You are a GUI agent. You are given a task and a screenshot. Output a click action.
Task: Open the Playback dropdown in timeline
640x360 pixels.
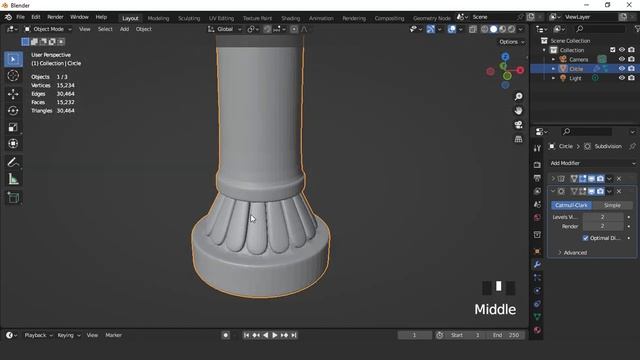[x=39, y=335]
